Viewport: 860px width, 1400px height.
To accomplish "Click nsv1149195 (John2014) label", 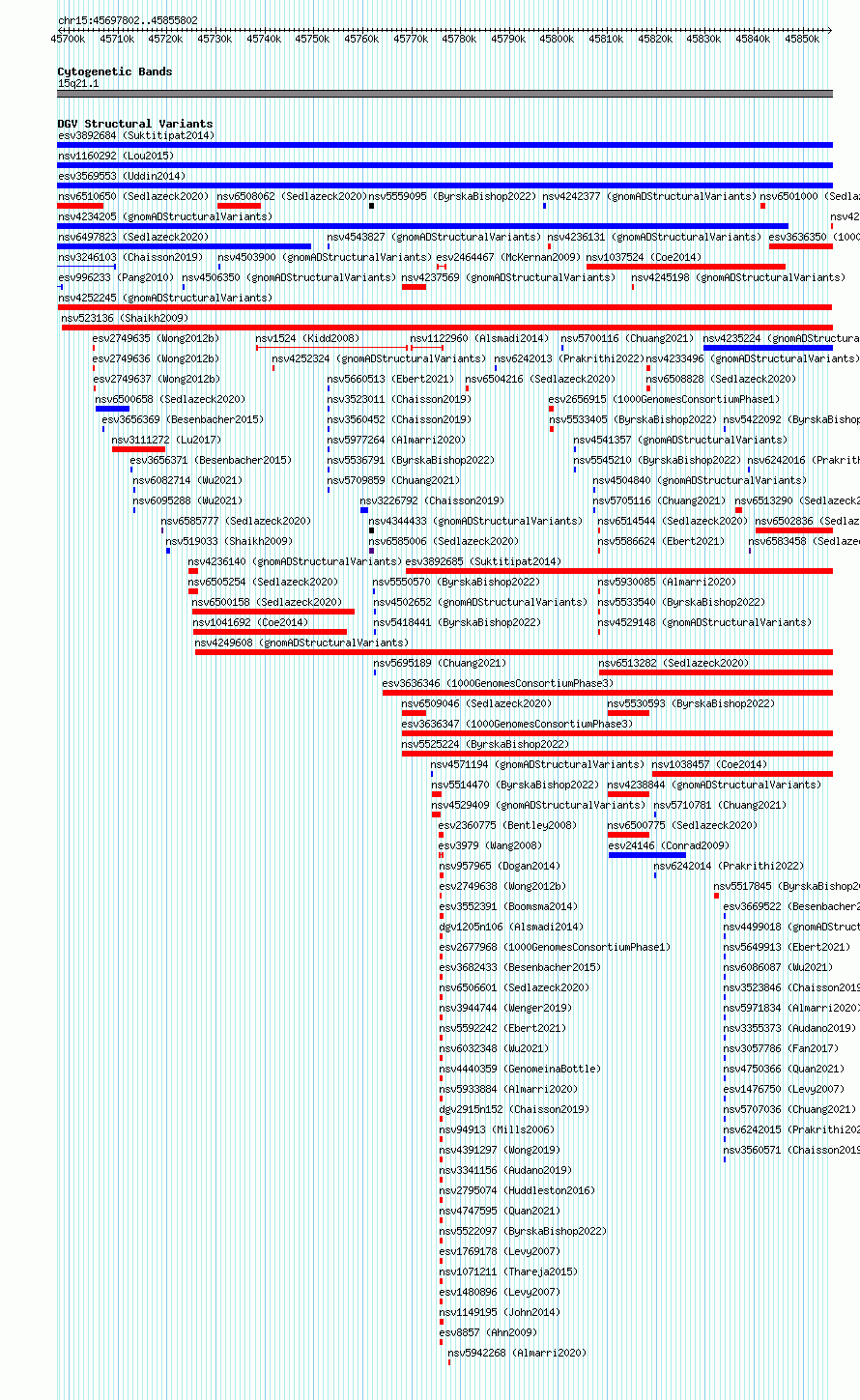I will point(500,1312).
